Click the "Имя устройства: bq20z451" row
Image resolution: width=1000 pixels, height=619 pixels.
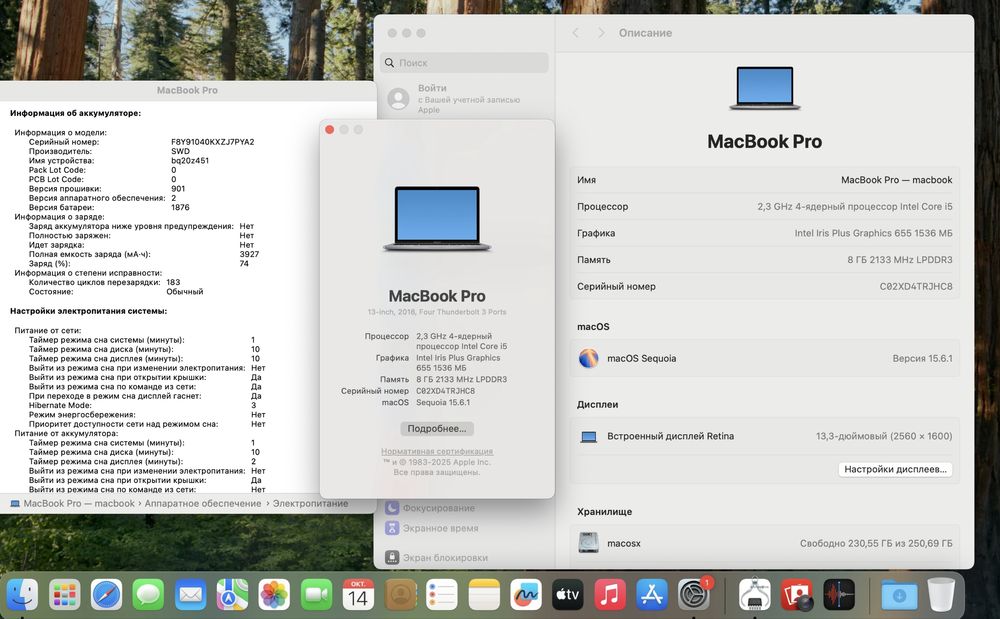(x=119, y=161)
